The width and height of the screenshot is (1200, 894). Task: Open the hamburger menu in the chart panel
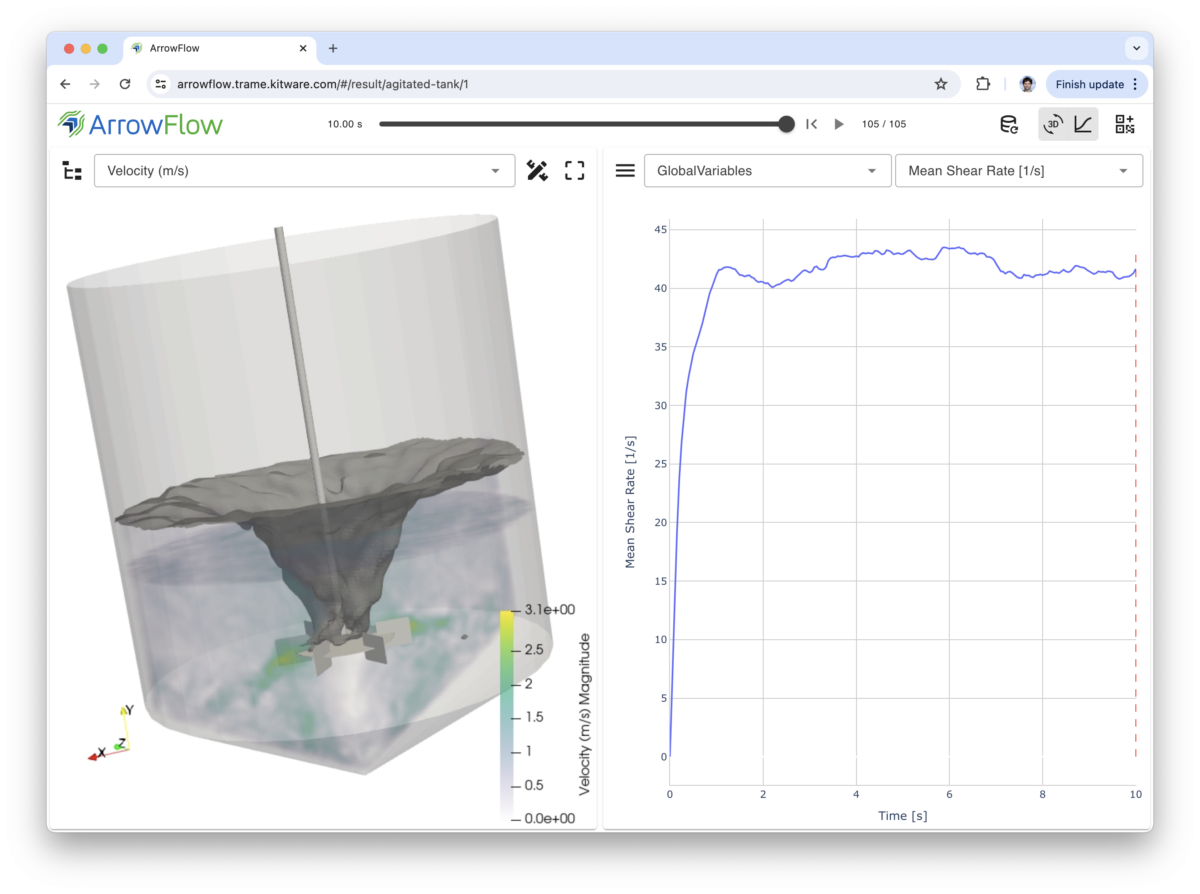tap(625, 171)
